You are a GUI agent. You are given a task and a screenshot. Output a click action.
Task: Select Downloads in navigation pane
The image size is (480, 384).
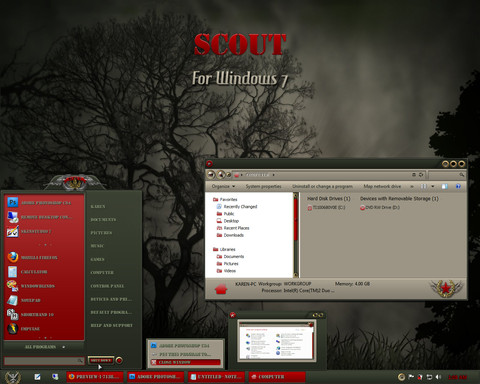[x=230, y=235]
